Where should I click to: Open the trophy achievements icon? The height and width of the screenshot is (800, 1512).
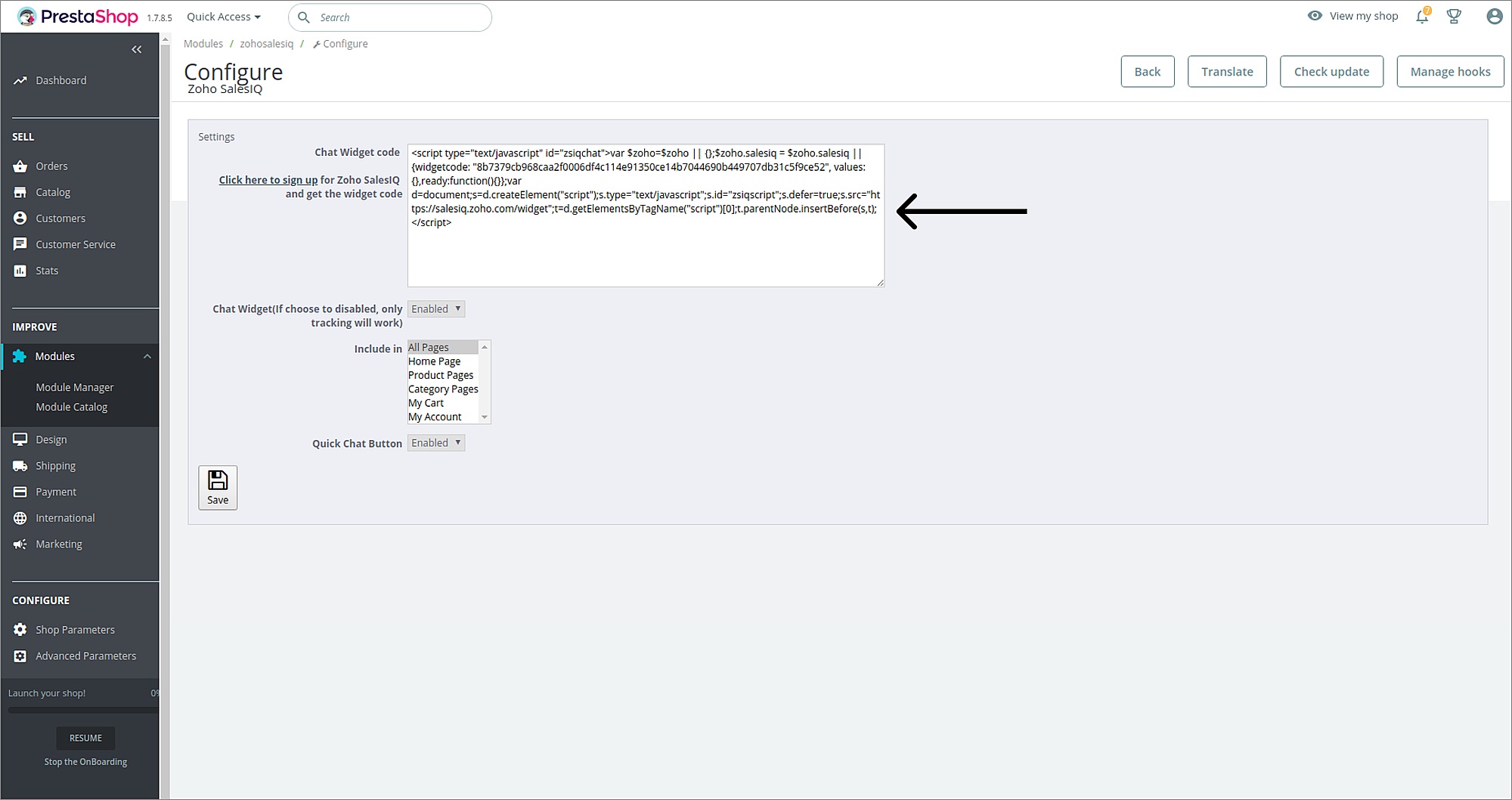[x=1454, y=16]
